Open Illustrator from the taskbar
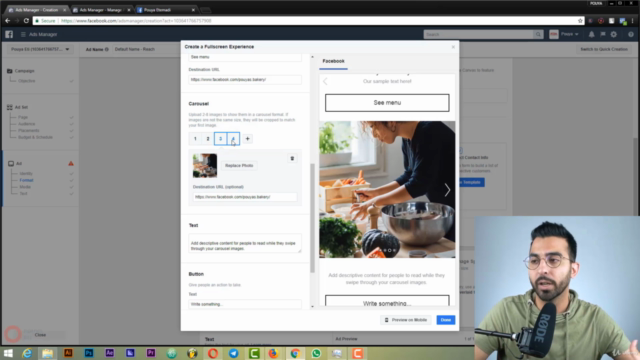This screenshot has width=640, height=360. coord(68,353)
